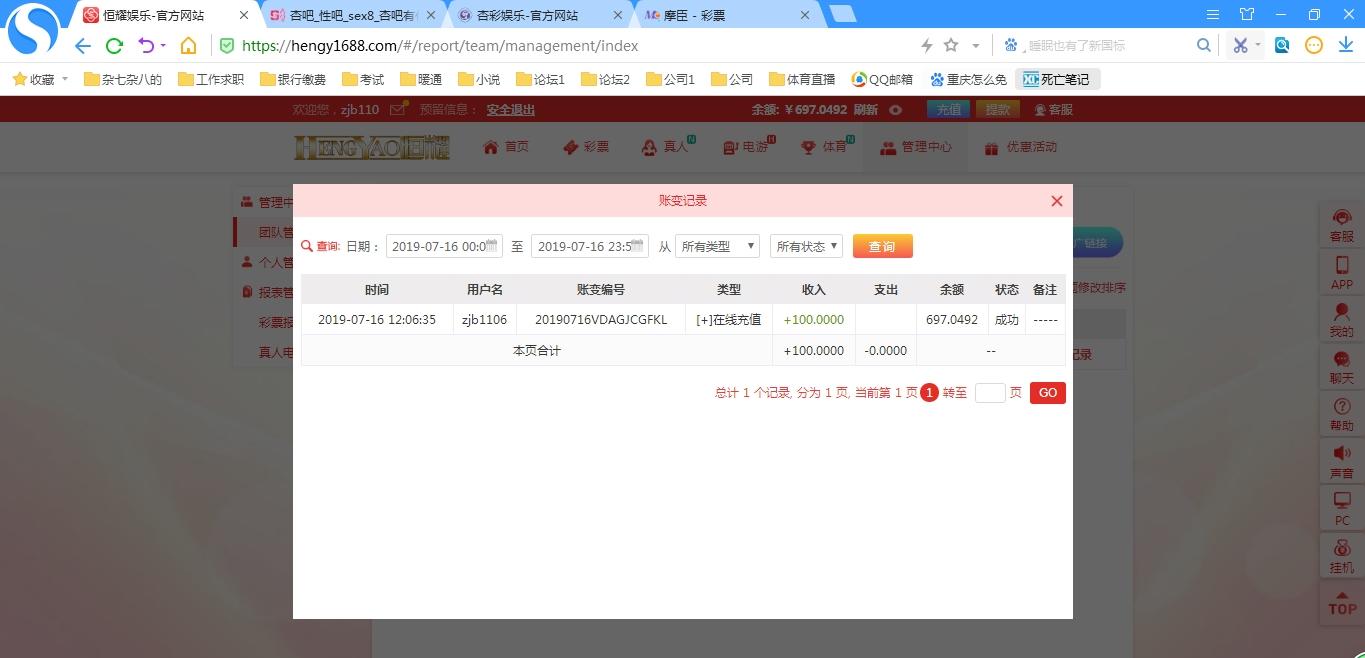1365x658 pixels.
Task: Click the end date field 2019-07-16 23:5
Action: 590,246
